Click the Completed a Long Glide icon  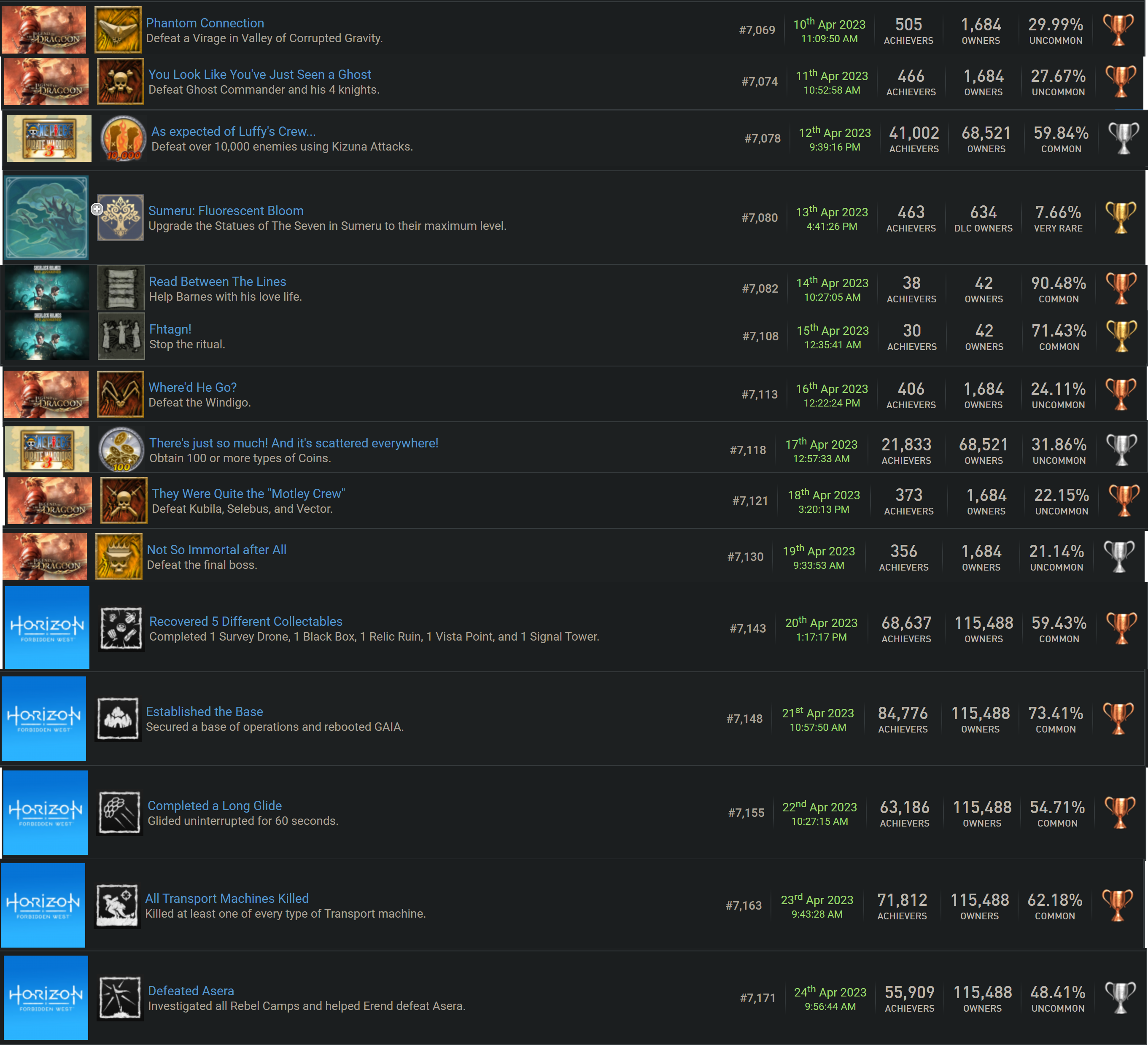pos(119,813)
